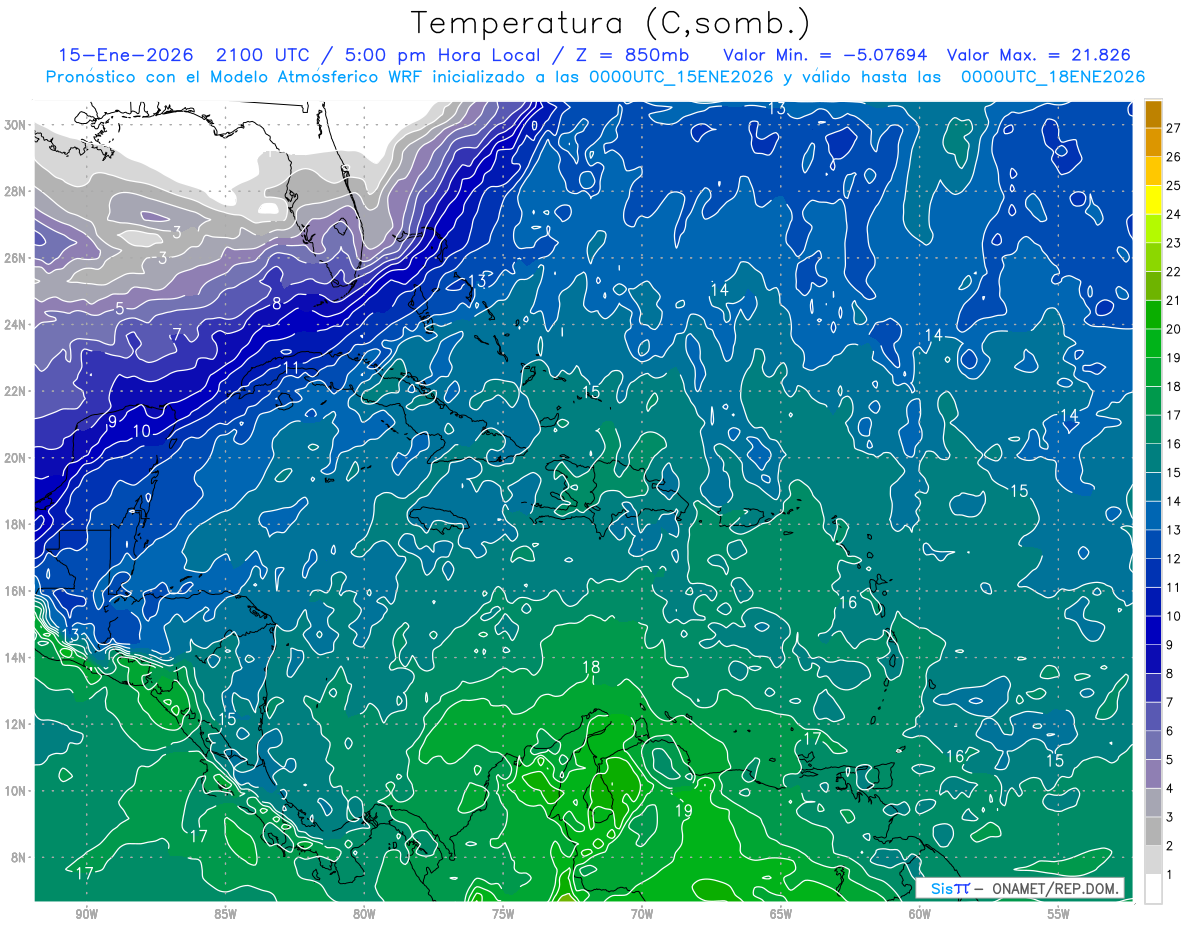Click the '12N' latitude label

tap(17, 724)
